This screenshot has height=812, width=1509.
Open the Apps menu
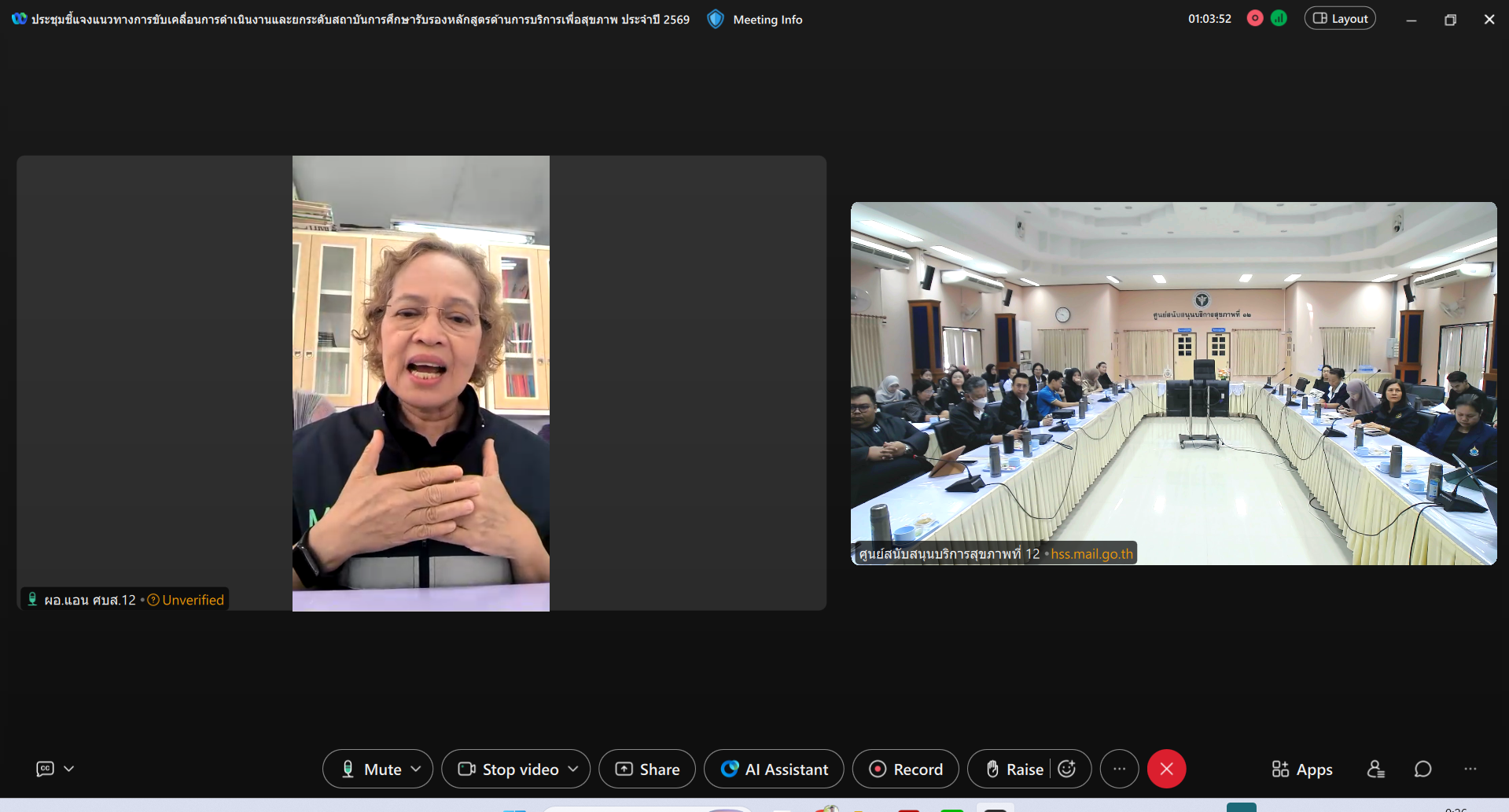pos(1302,769)
